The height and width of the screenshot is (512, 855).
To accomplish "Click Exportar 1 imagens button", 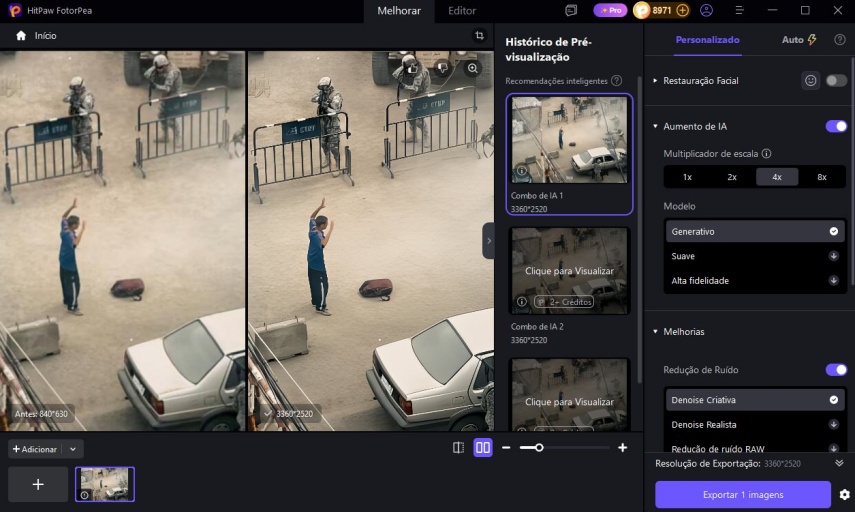I will coord(743,495).
